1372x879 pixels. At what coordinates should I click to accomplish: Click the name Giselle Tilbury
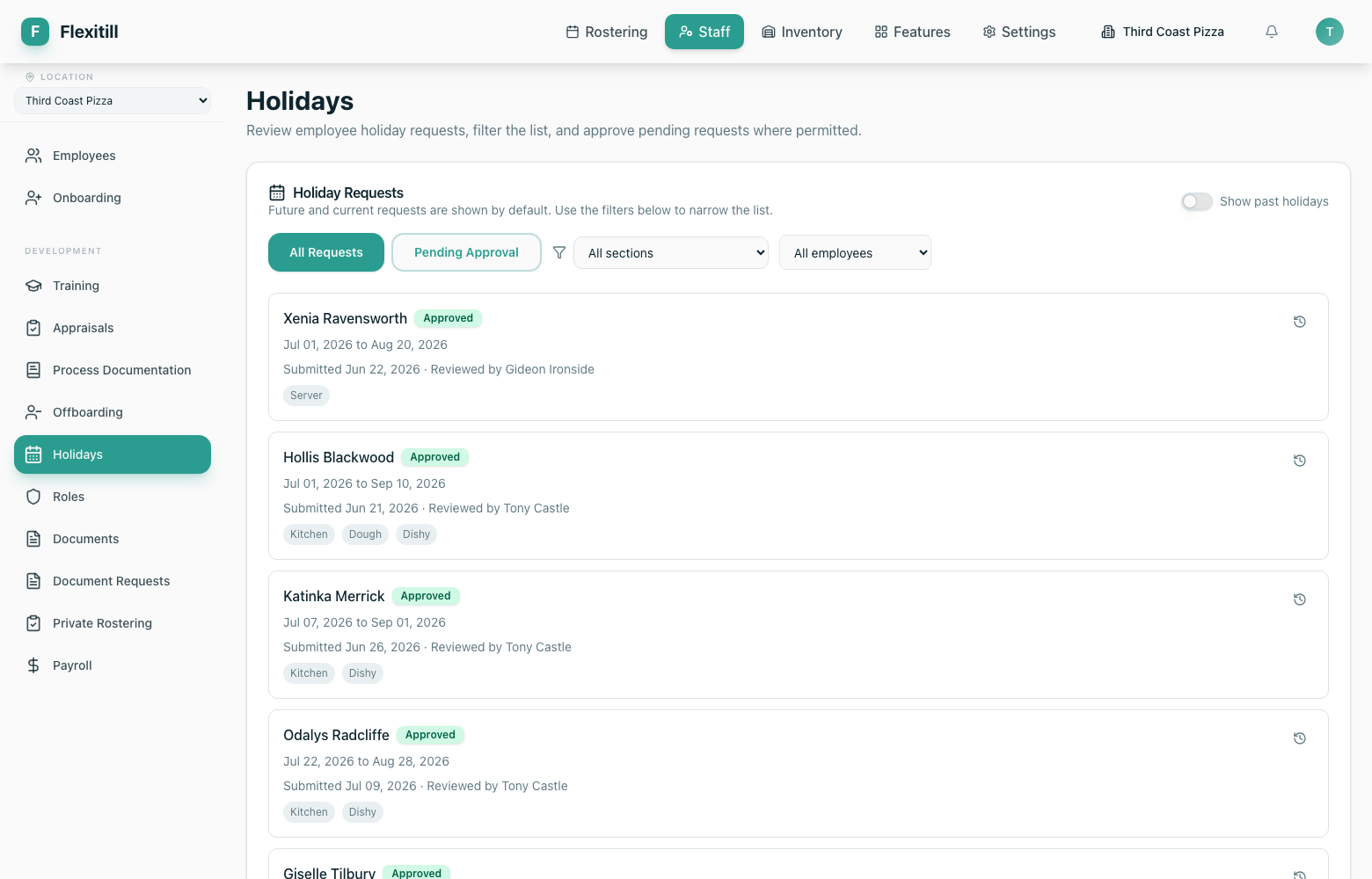coord(329,873)
